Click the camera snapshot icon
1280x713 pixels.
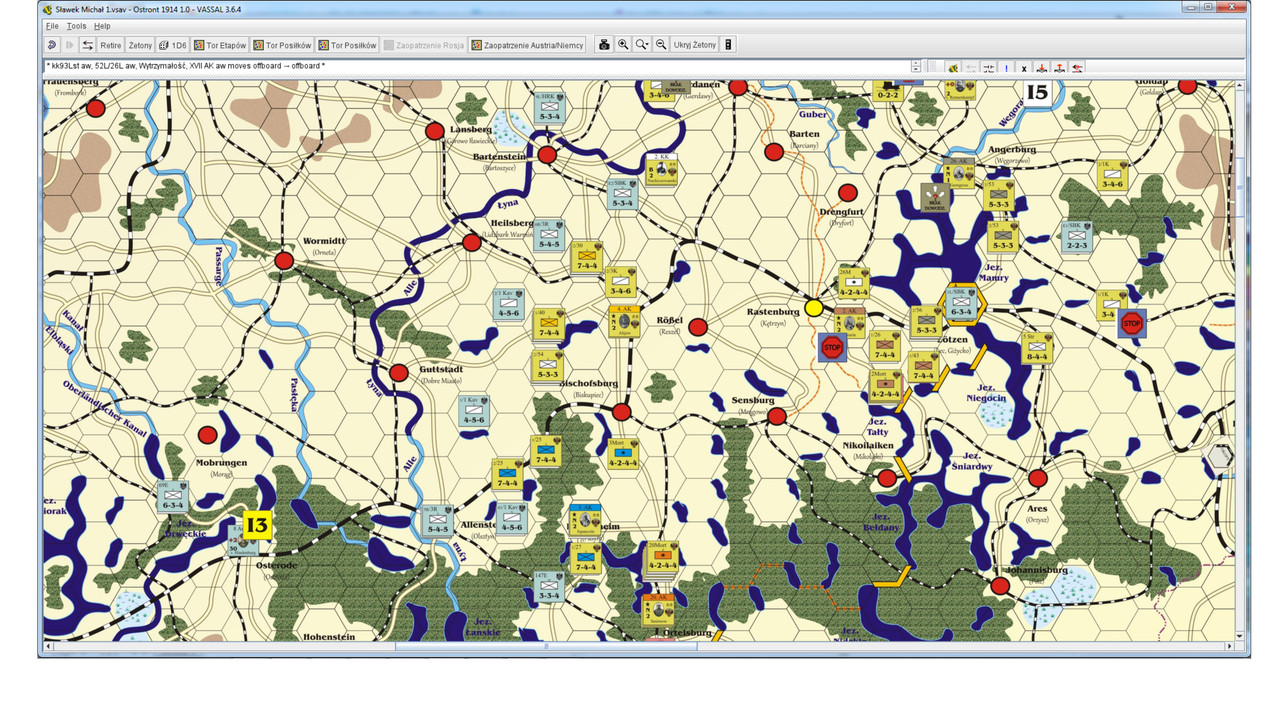point(604,45)
